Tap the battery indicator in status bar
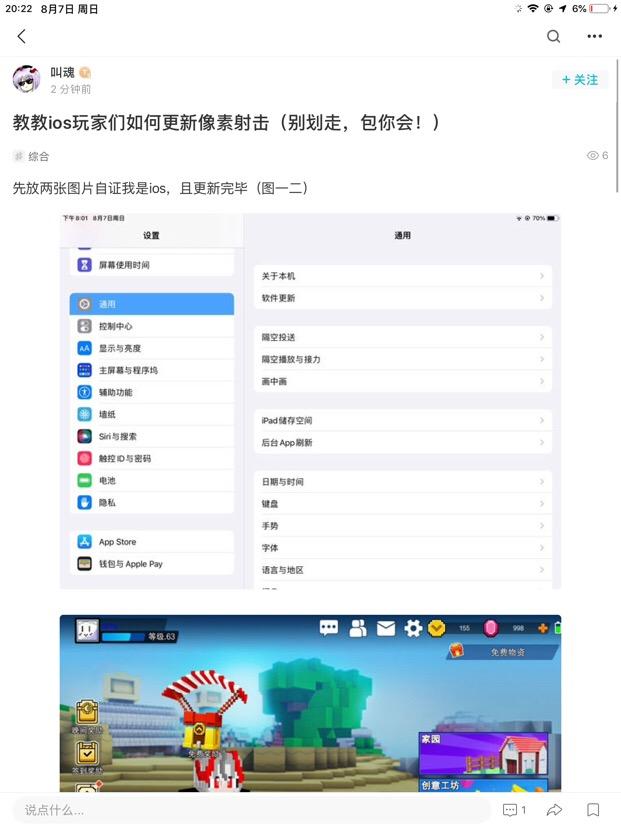Screen dimensions: 621x828 599,8
